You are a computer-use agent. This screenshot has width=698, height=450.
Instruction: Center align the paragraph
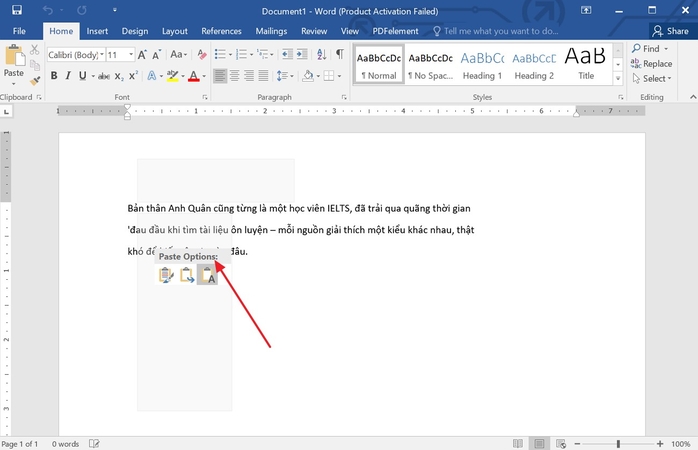pos(234,76)
